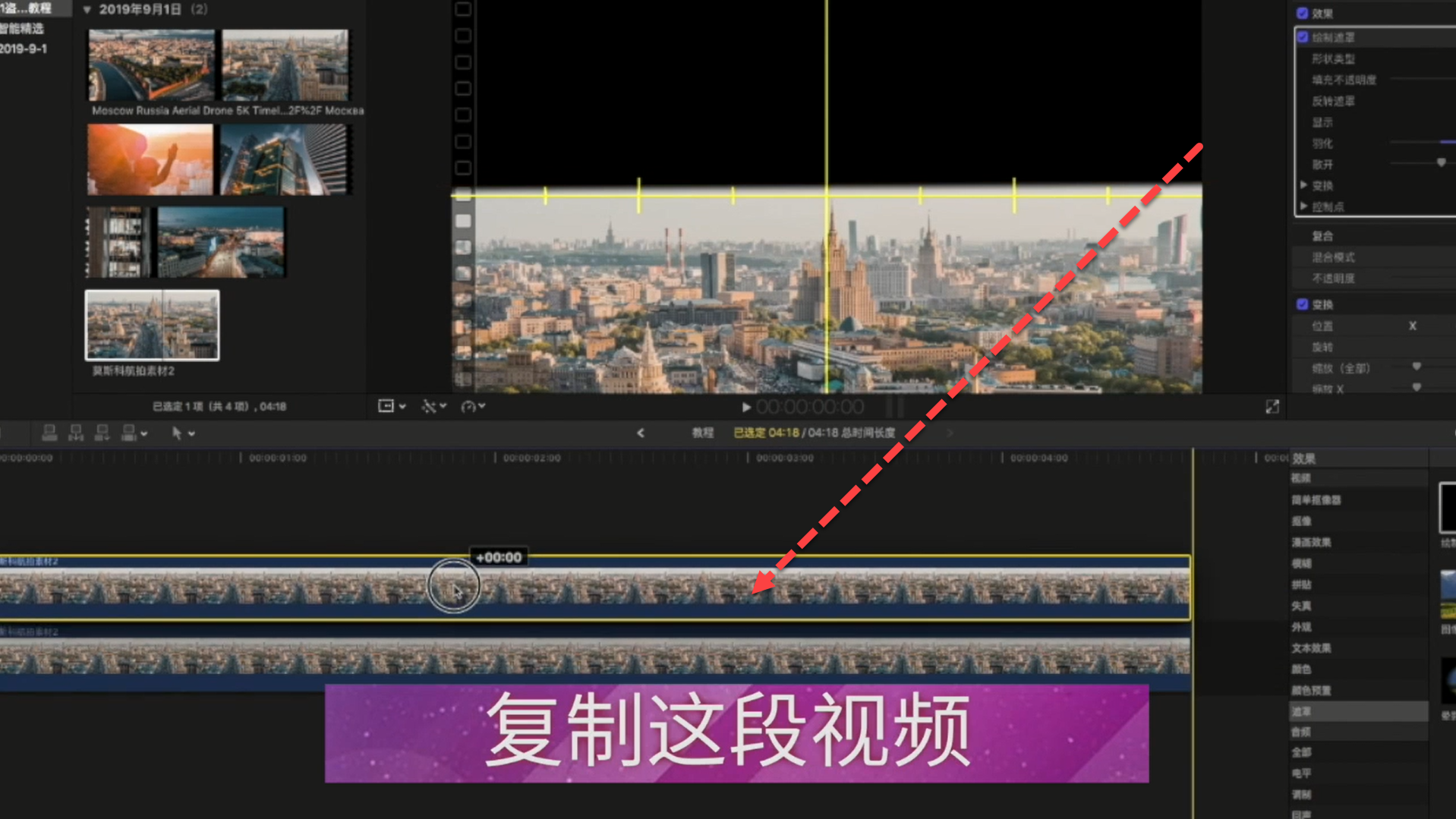Click the Append edit icon in timeline toolbar
This screenshot has height=819, width=1456.
[x=102, y=433]
